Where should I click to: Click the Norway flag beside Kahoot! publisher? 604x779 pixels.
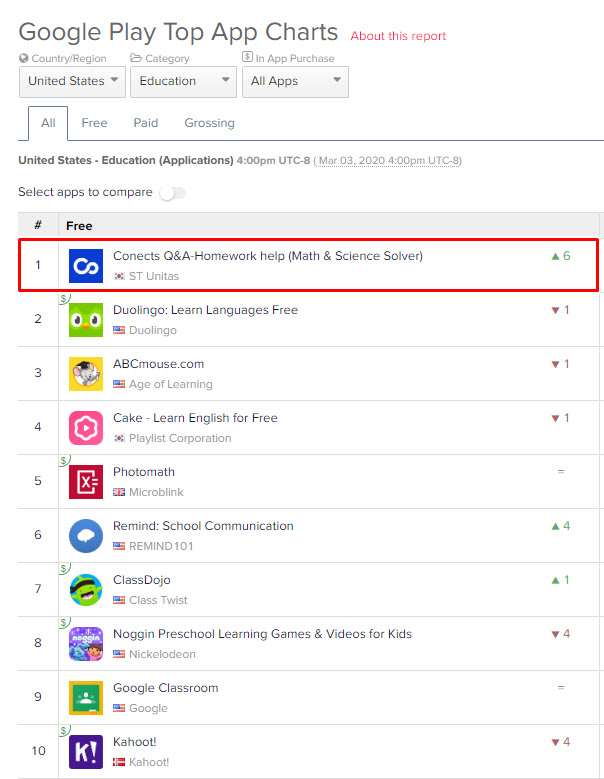point(119,762)
